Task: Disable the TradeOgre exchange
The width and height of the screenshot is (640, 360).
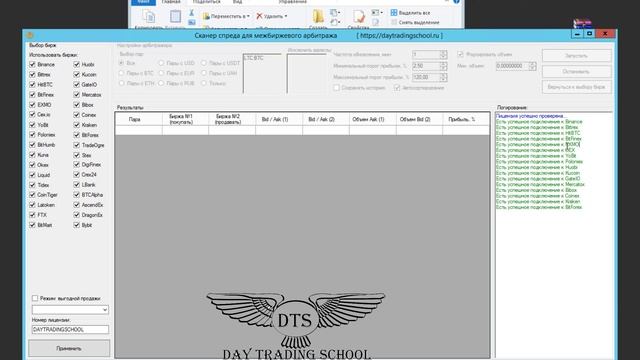Action: point(77,145)
